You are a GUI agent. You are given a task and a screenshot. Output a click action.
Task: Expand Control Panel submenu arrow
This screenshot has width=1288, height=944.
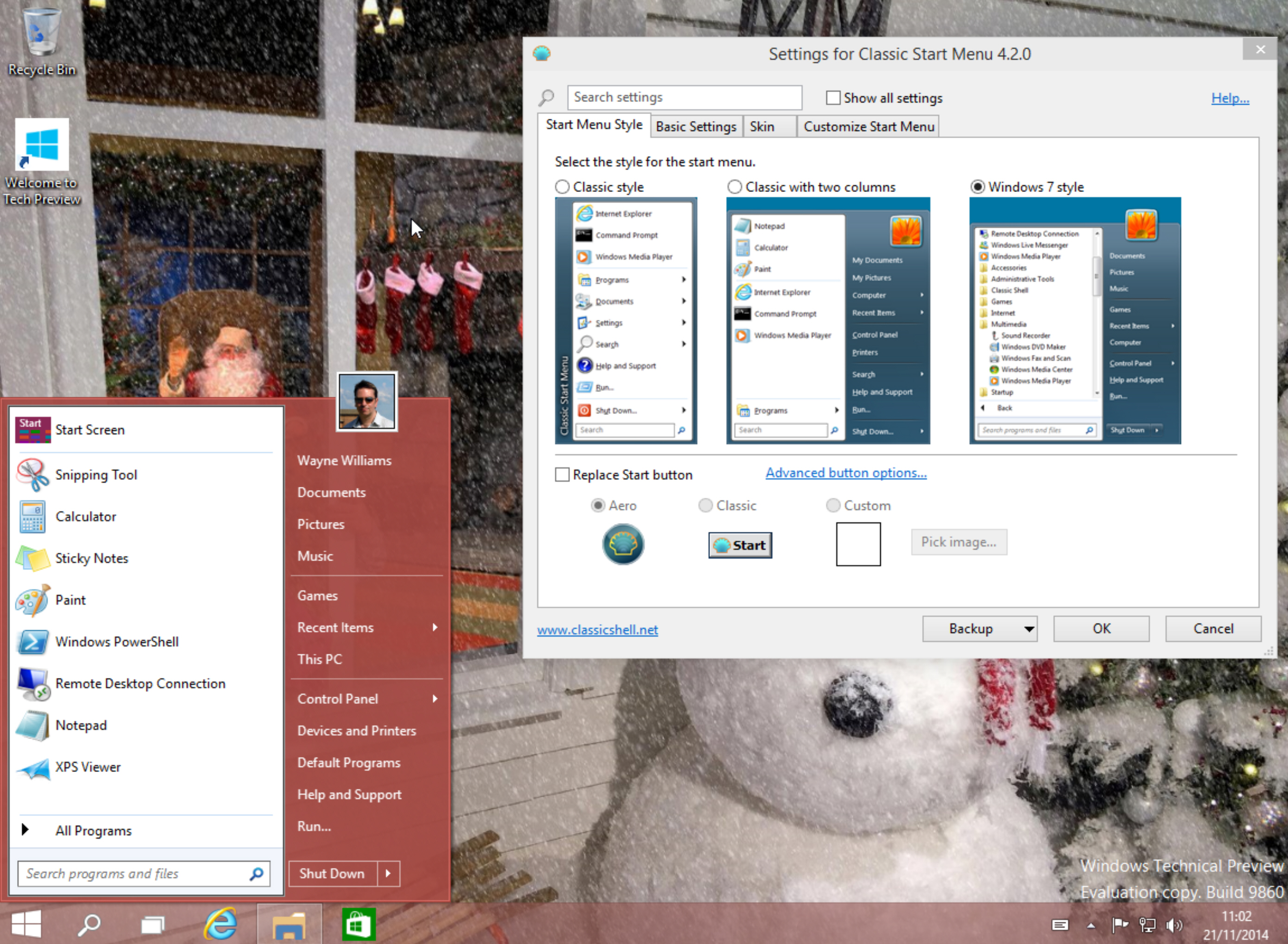click(x=437, y=698)
